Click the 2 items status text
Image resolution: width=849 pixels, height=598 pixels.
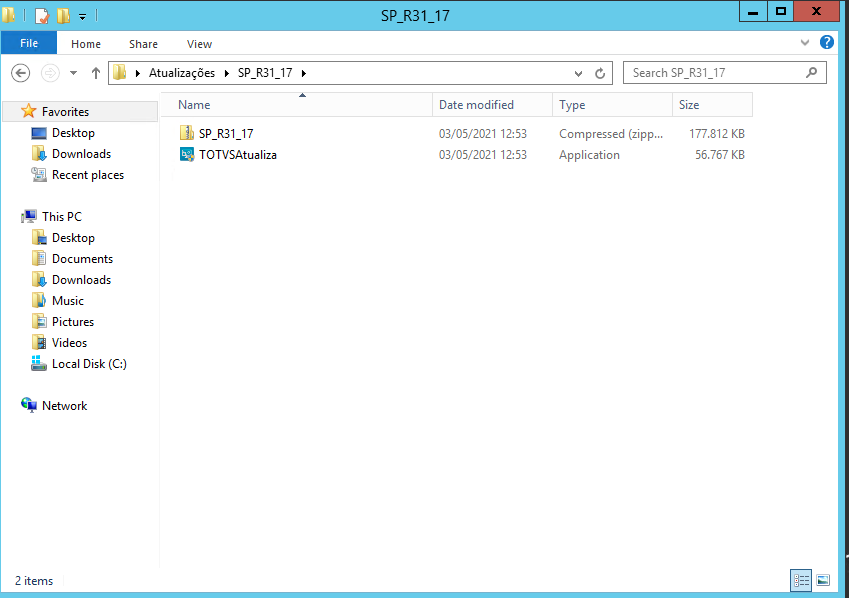point(34,581)
